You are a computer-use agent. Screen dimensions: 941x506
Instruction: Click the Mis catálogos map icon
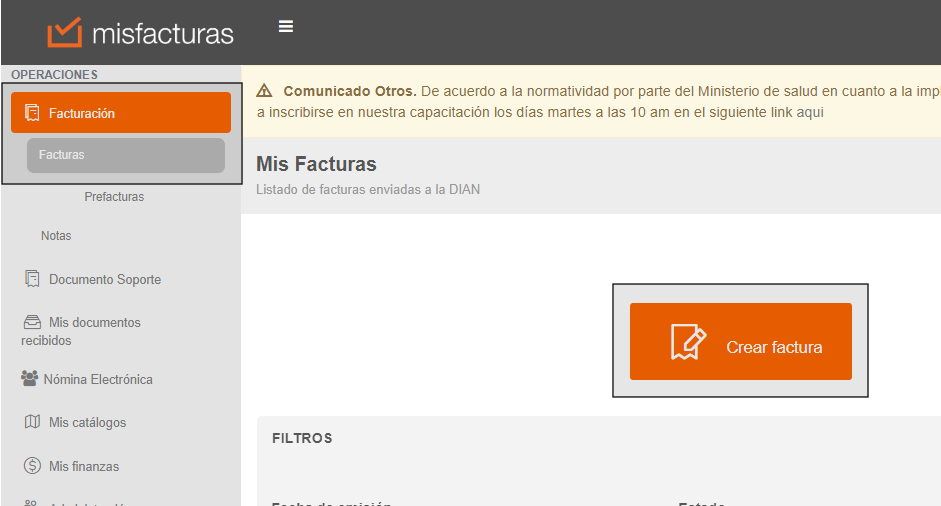(32, 422)
